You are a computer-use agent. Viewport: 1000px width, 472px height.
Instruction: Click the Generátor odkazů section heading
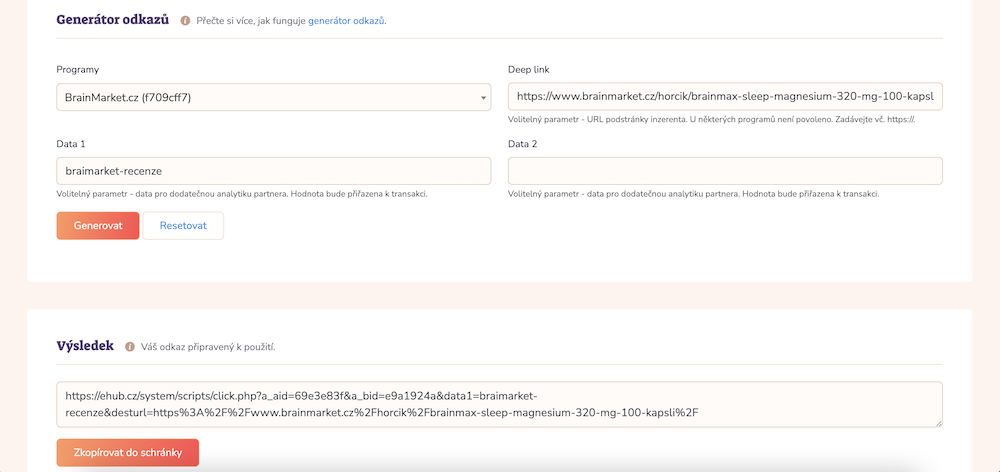112,19
